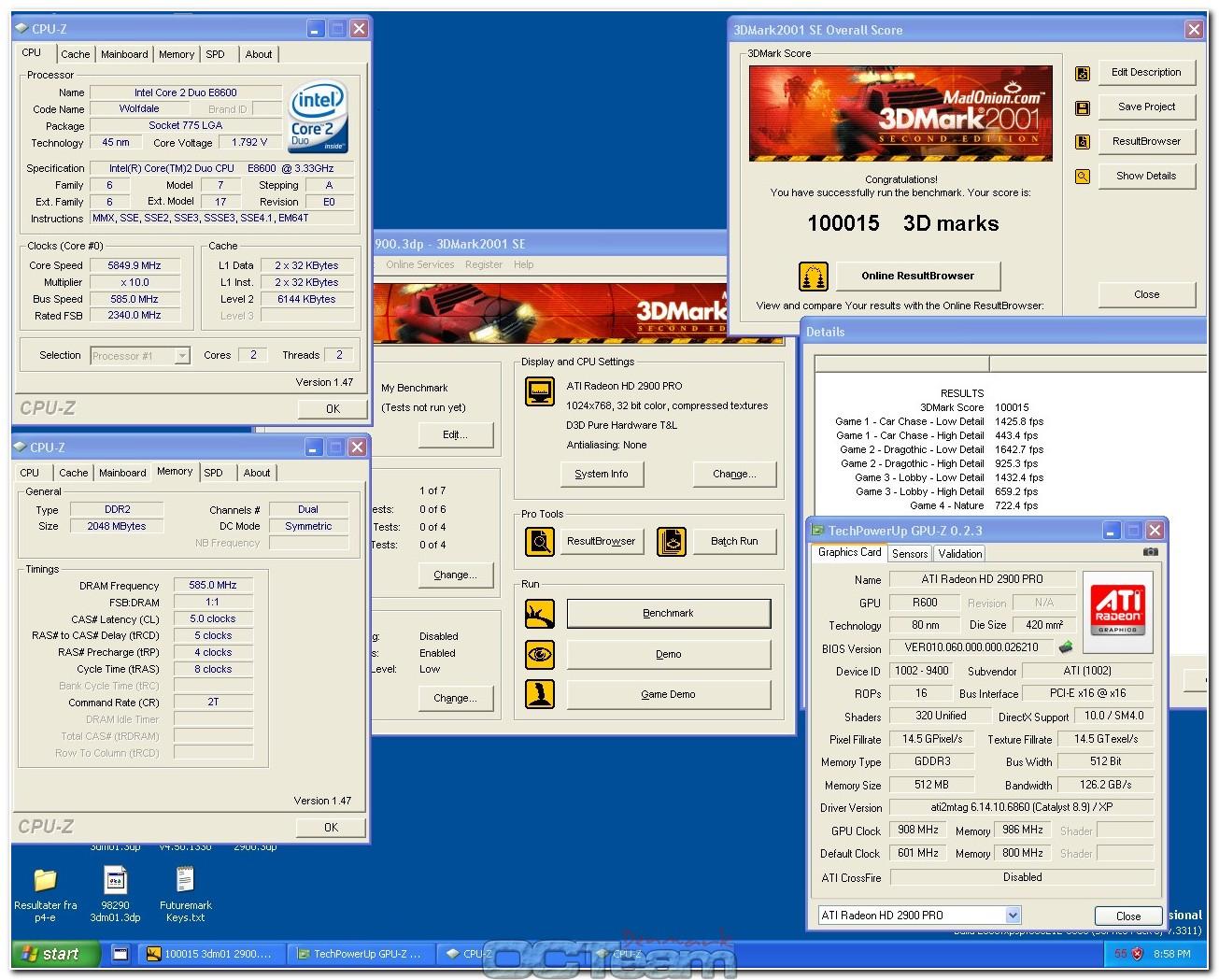Image resolution: width=1219 pixels, height=980 pixels.
Task: Open the Validation tab in GPU-Z
Action: [960, 554]
